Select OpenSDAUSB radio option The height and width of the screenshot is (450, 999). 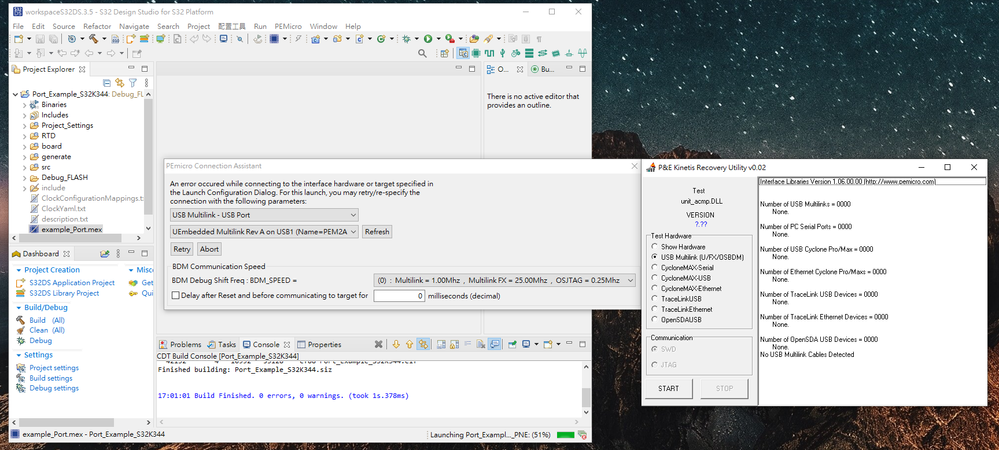[x=654, y=319]
